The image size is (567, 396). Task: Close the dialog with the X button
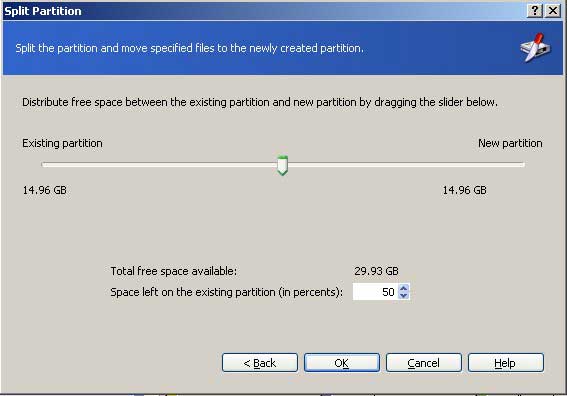tap(553, 10)
